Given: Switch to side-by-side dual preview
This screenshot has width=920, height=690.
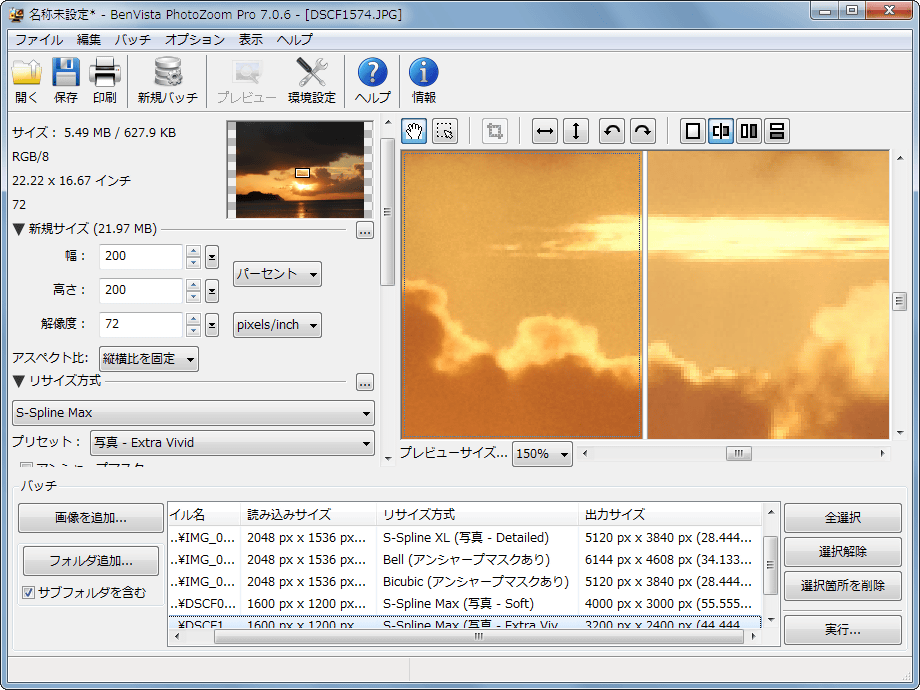Looking at the screenshot, I should [x=749, y=131].
